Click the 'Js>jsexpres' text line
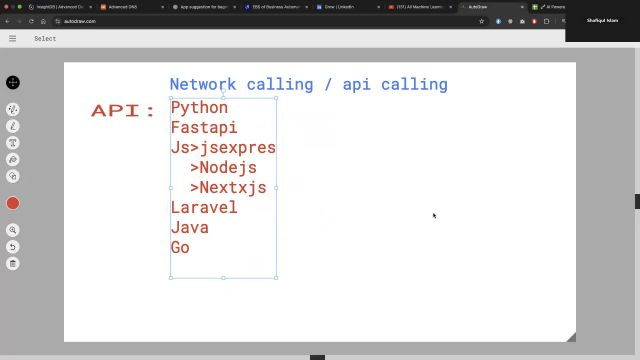This screenshot has width=640, height=360. pos(223,148)
